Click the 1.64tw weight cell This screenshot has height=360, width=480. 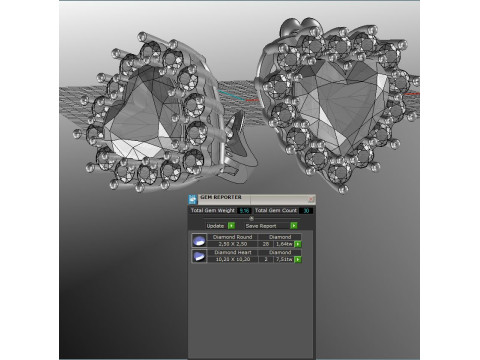click(x=284, y=244)
